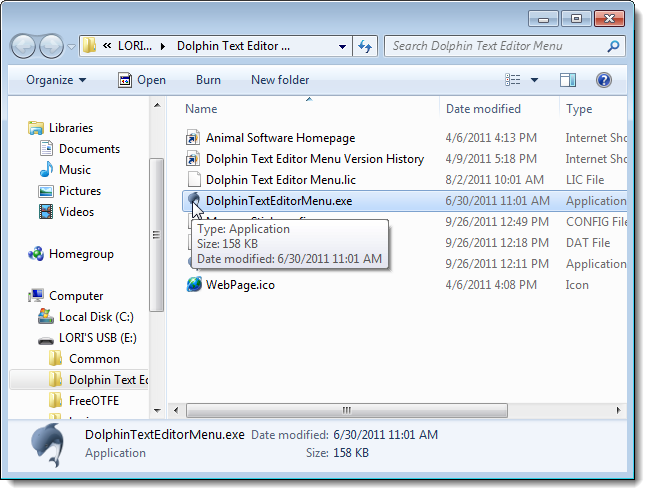This screenshot has width=650, height=495.
Task: Open the Help button
Action: point(604,80)
